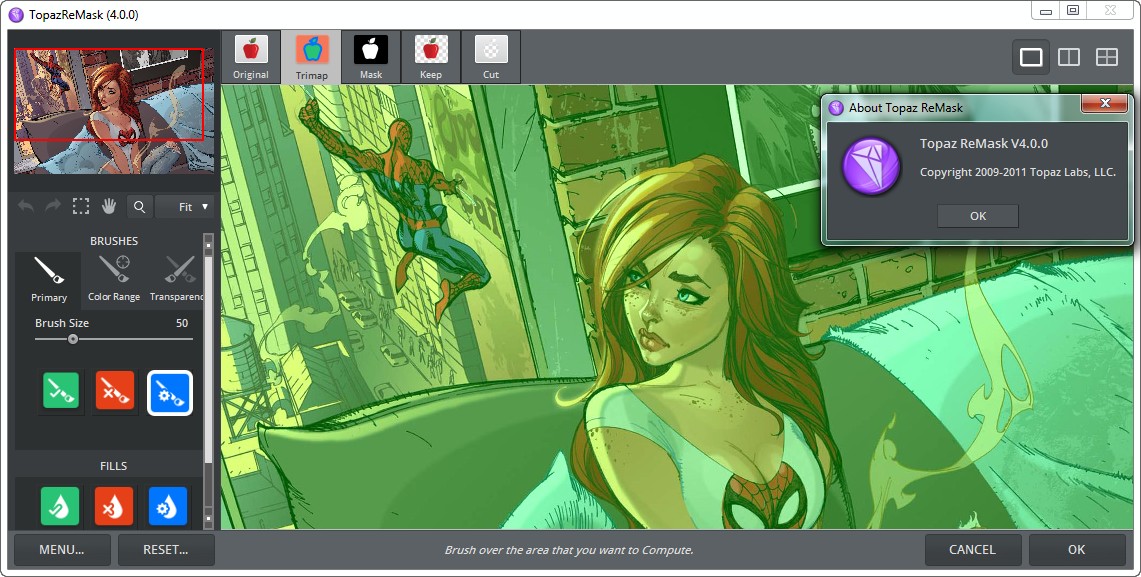Choose two-pane split view layout
1141x577 pixels.
click(1069, 57)
